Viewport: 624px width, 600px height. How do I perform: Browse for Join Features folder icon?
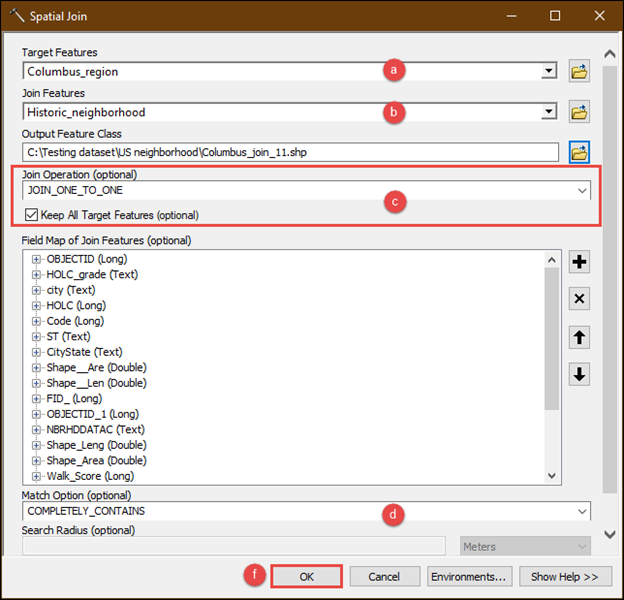[x=579, y=112]
